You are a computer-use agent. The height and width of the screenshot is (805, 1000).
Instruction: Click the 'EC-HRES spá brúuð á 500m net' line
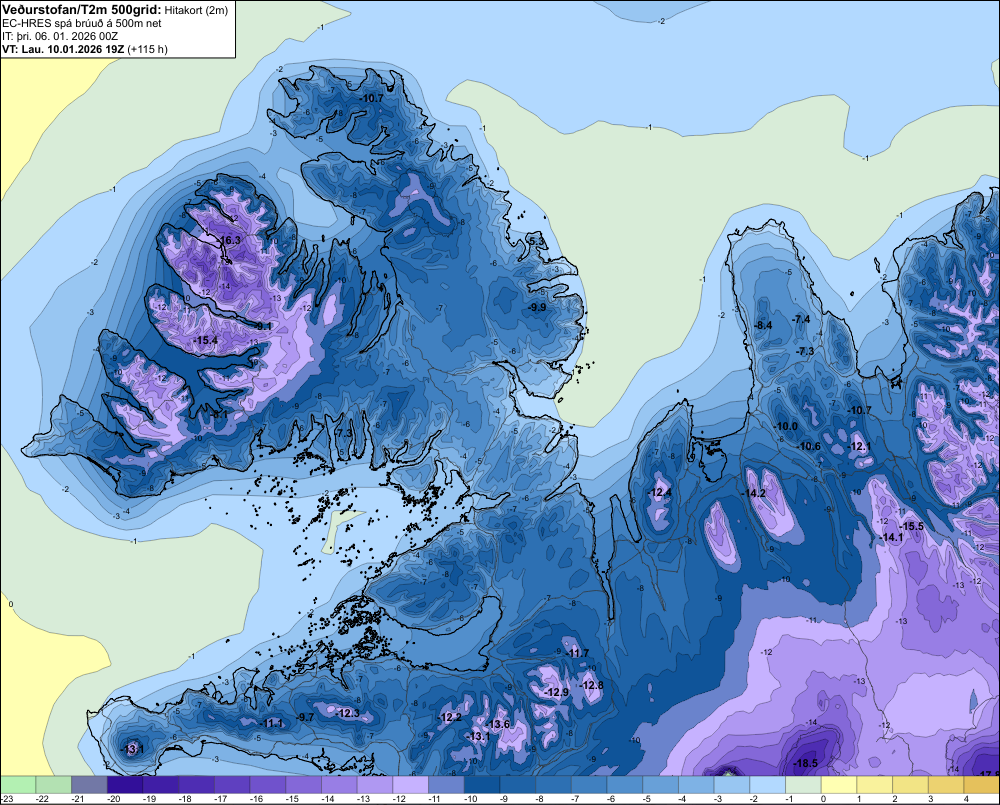tap(82, 23)
